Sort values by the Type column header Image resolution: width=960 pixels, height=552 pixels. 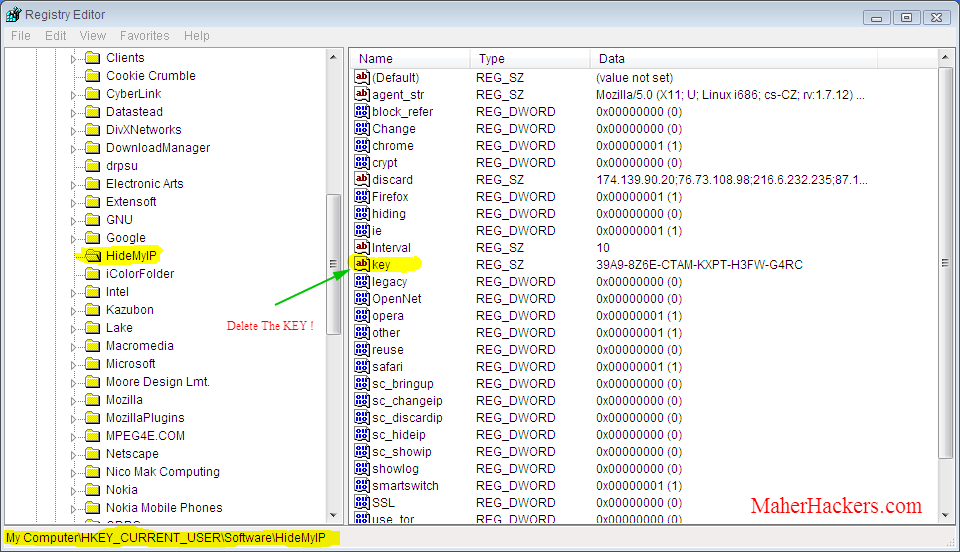point(530,59)
